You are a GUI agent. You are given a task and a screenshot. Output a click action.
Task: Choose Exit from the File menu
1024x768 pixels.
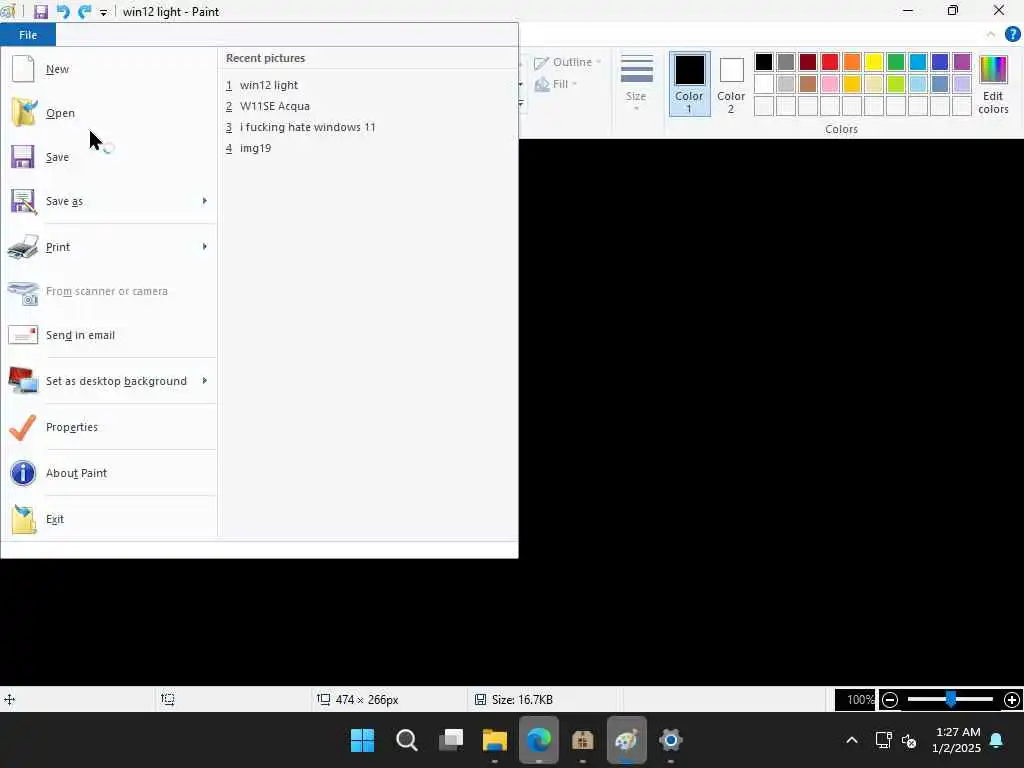tap(109, 519)
